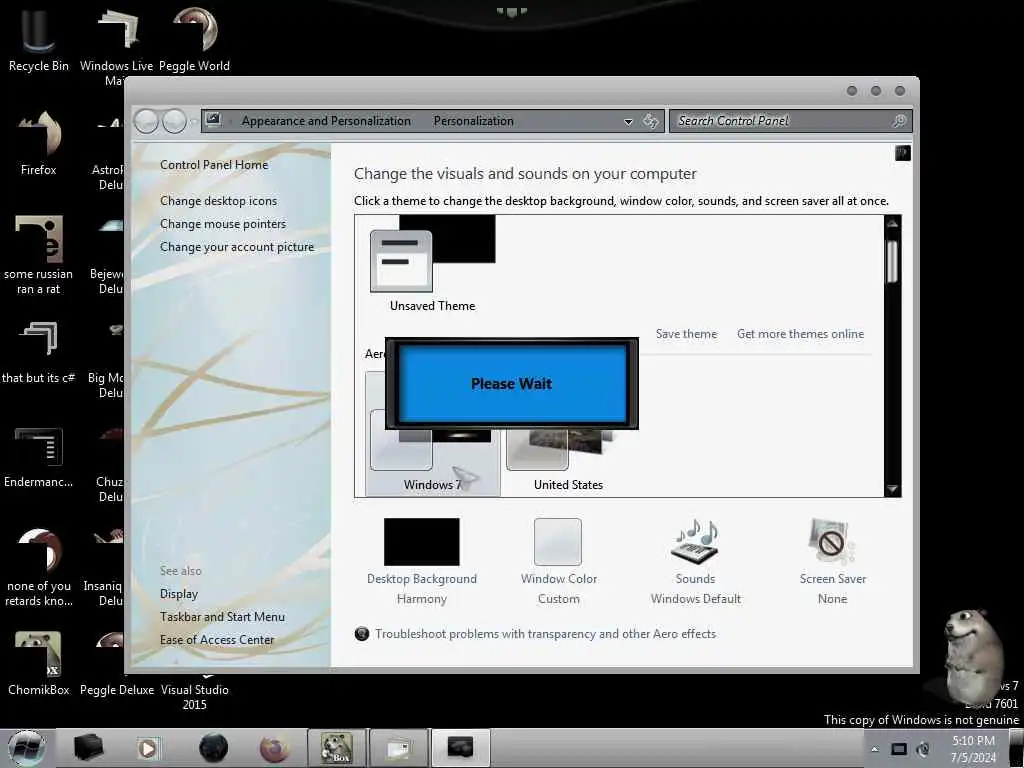Open Control Panel Home link
This screenshot has height=768, width=1024.
tap(214, 165)
